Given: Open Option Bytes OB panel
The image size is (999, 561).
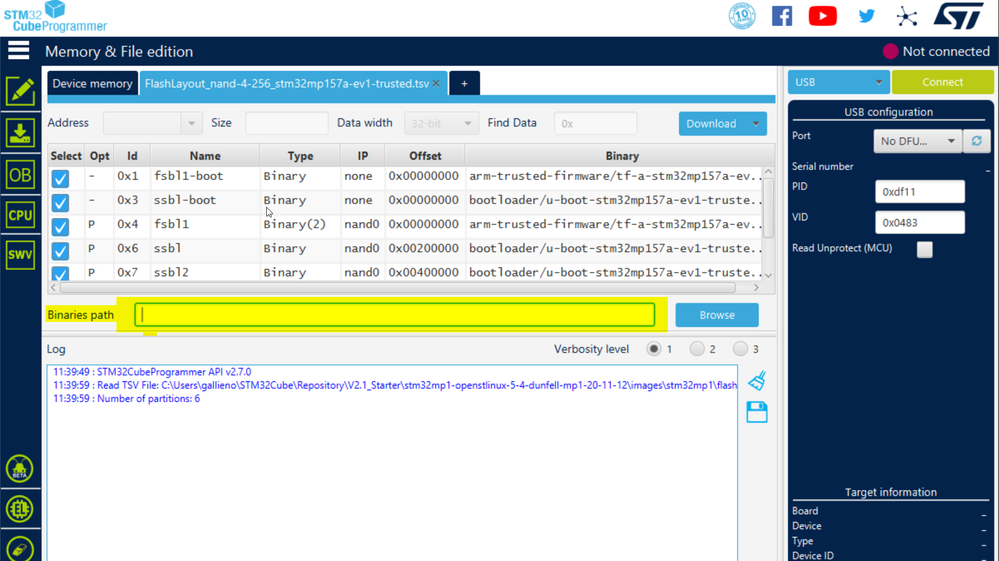Looking at the screenshot, I should 20,174.
